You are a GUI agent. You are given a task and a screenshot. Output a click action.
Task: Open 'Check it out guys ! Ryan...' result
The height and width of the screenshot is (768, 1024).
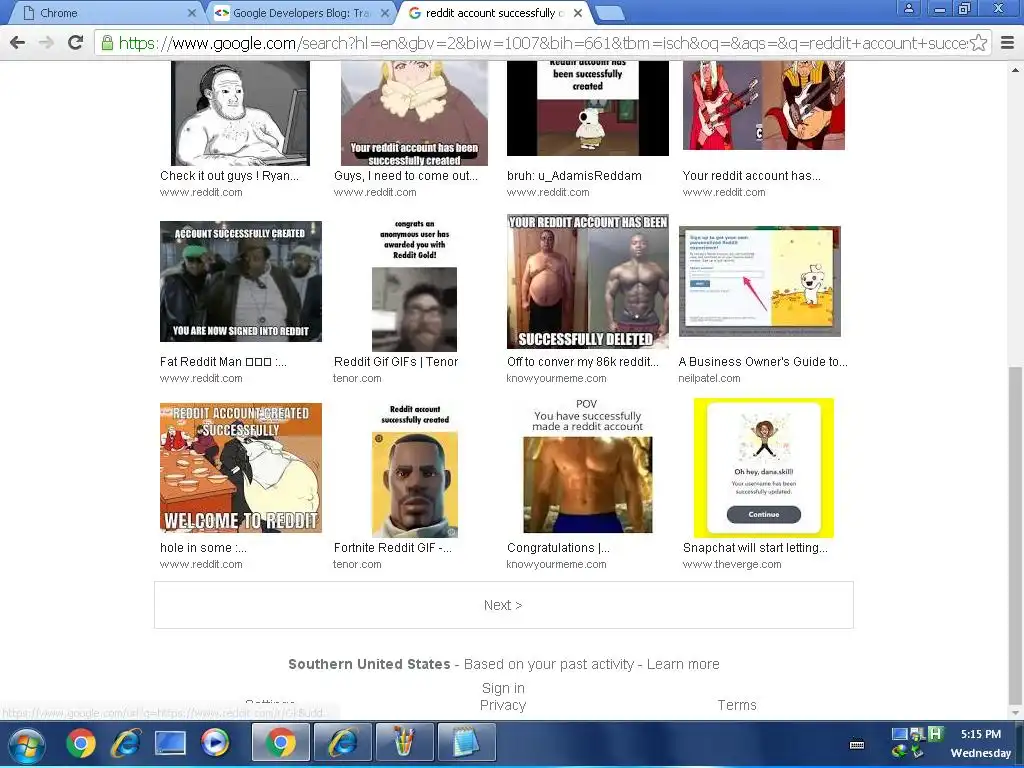229,176
